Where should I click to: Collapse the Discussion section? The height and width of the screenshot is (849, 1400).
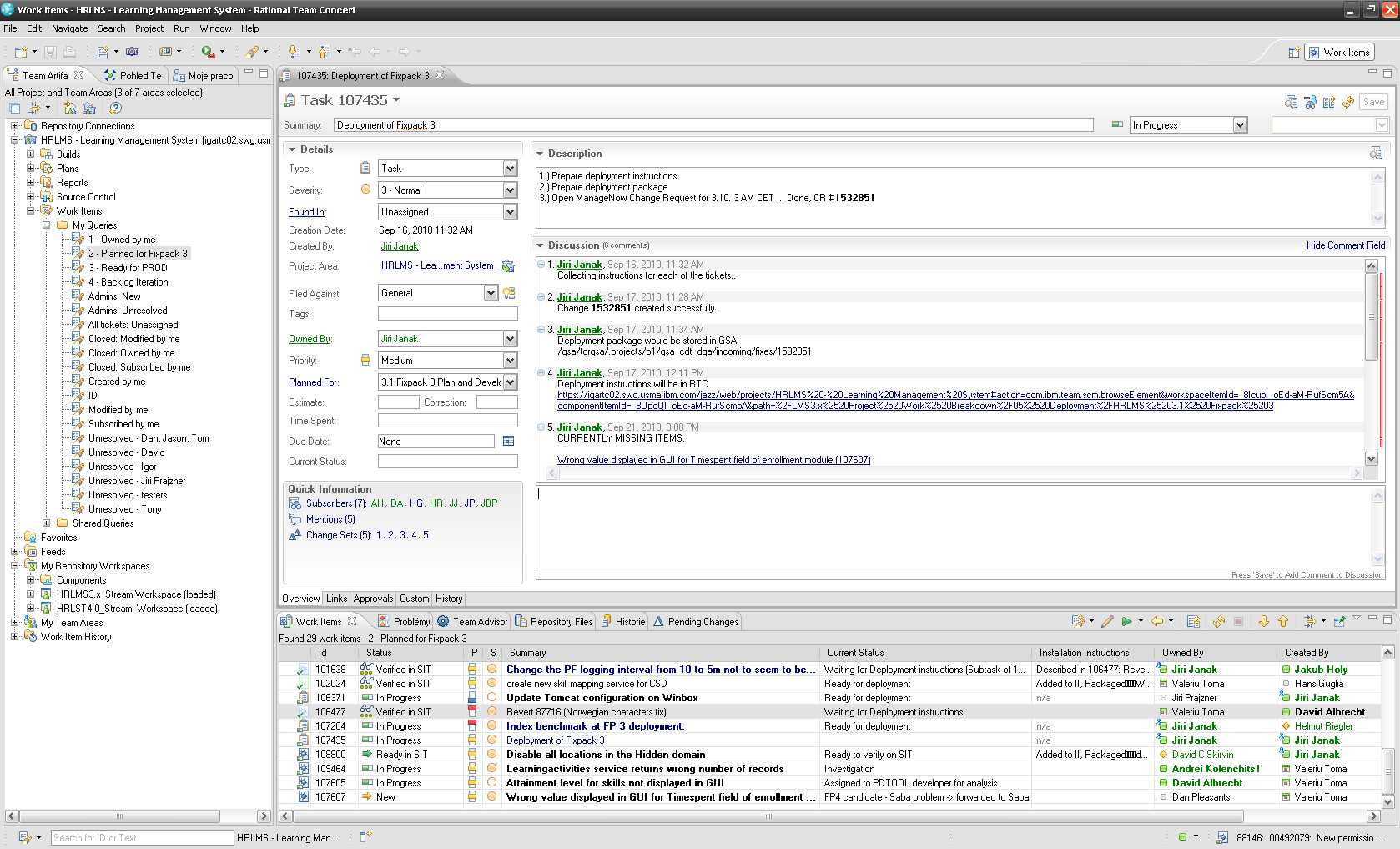click(x=541, y=245)
